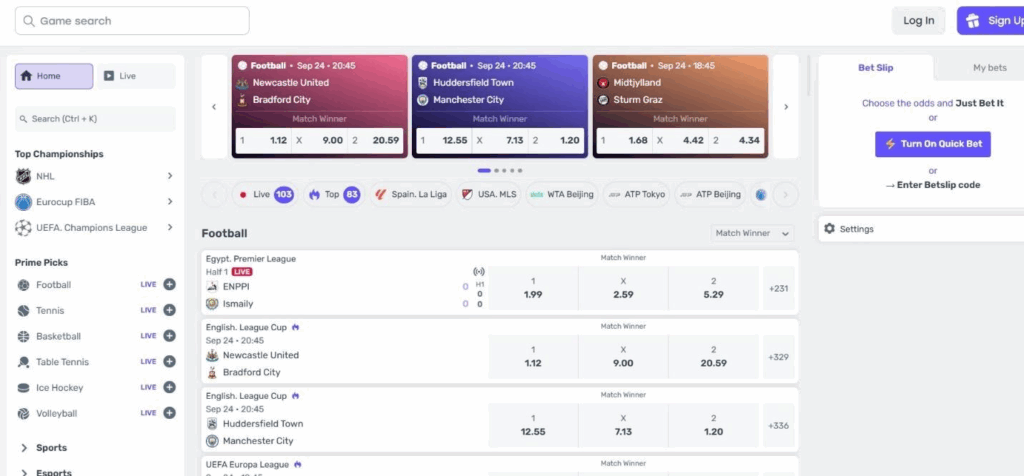
Task: Click the Game search input field
Action: tap(132, 21)
